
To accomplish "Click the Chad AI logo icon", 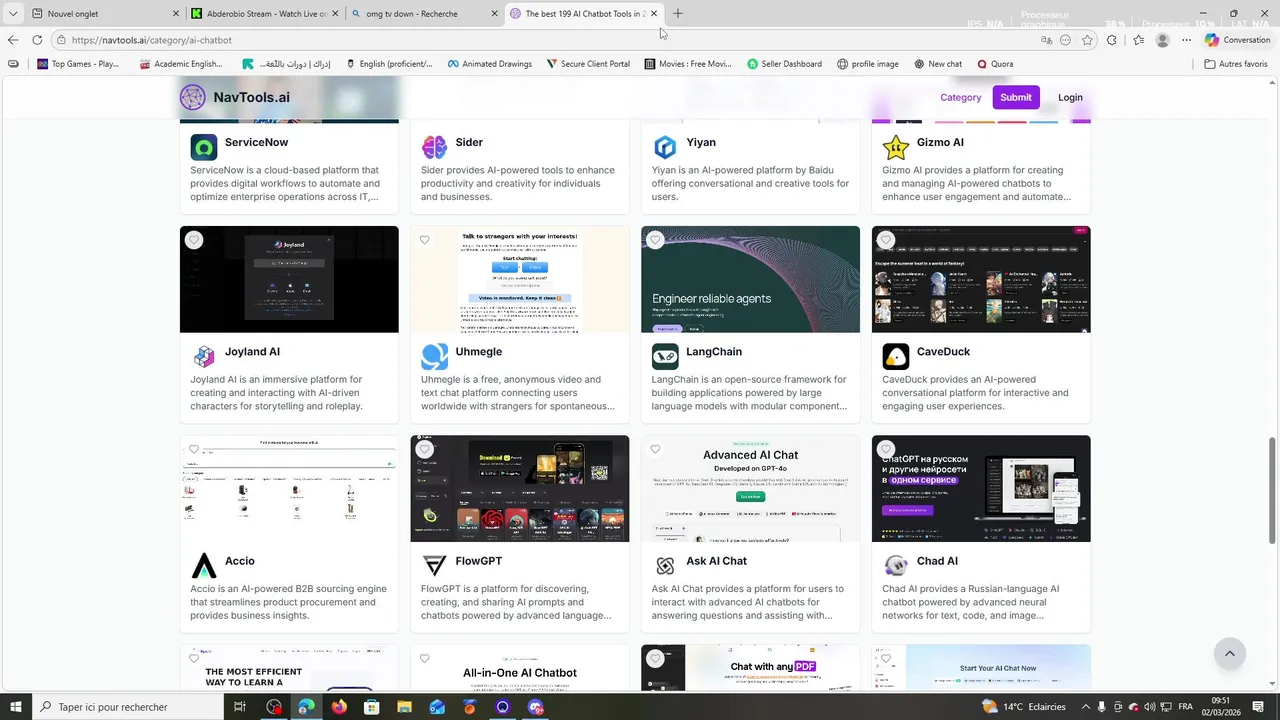I will coord(896,566).
